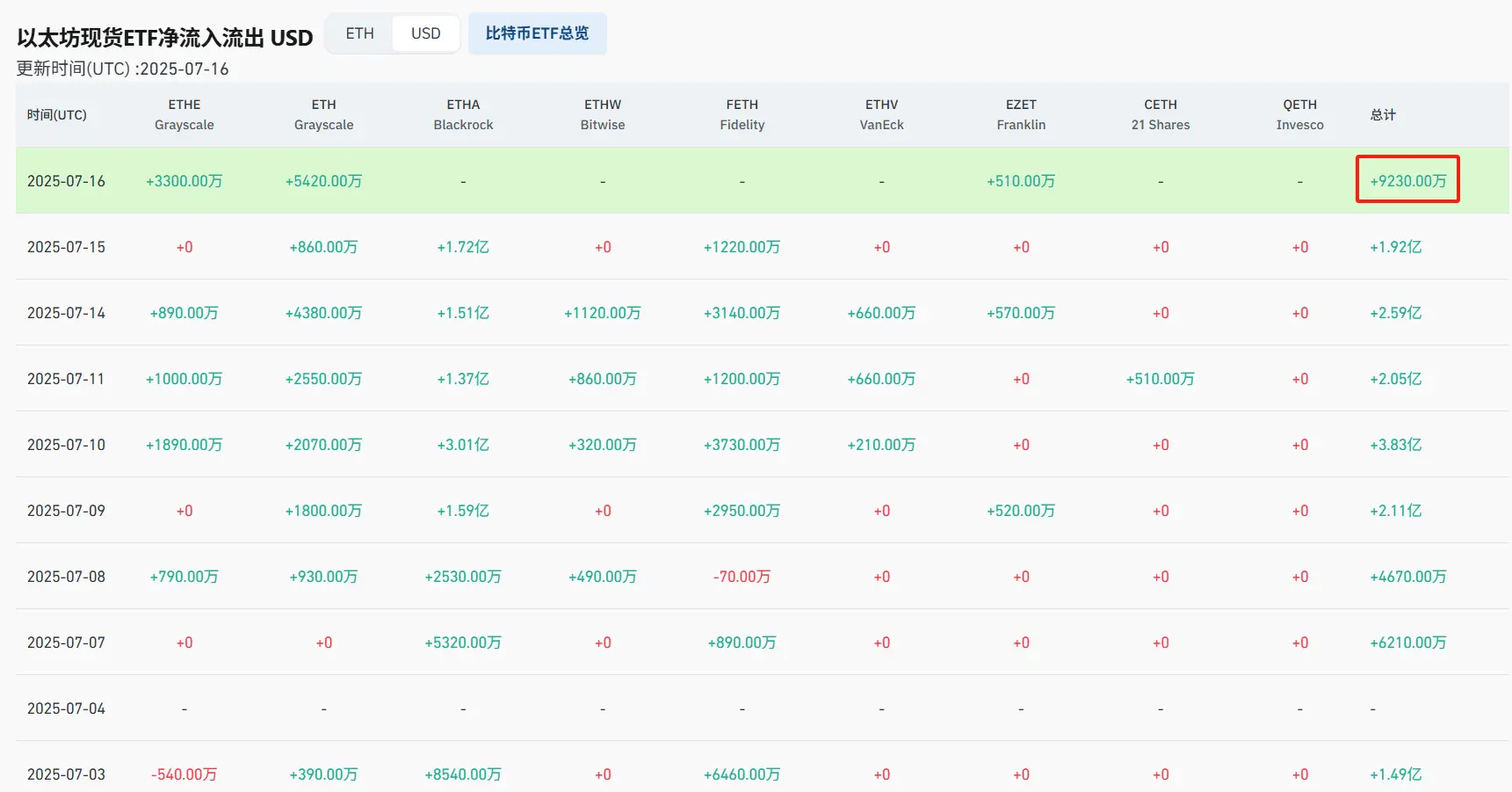Click the QETH Invesco column header
The width and height of the screenshot is (1512, 792).
tap(1300, 114)
